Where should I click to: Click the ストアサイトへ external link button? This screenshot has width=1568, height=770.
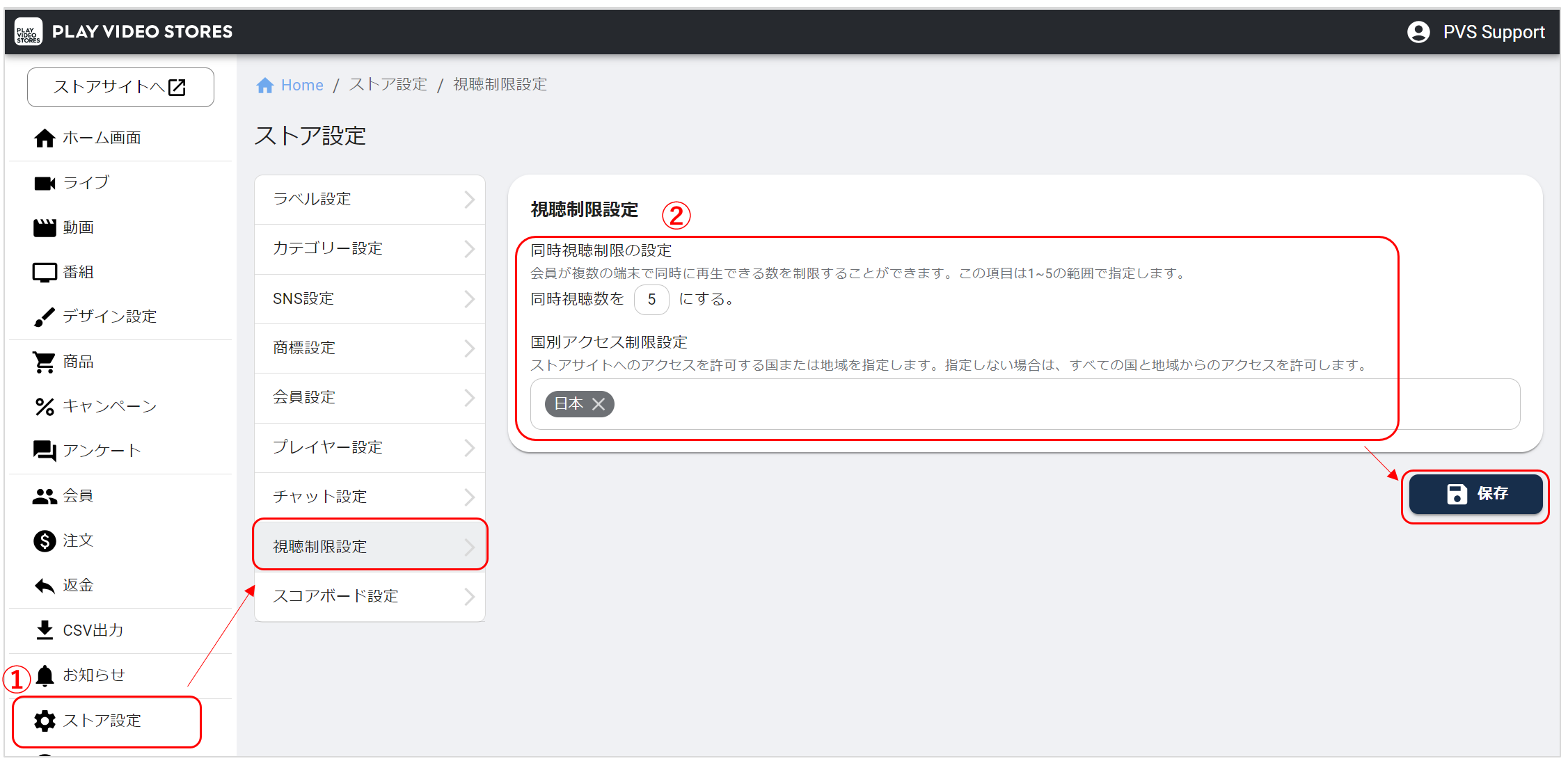(x=120, y=87)
